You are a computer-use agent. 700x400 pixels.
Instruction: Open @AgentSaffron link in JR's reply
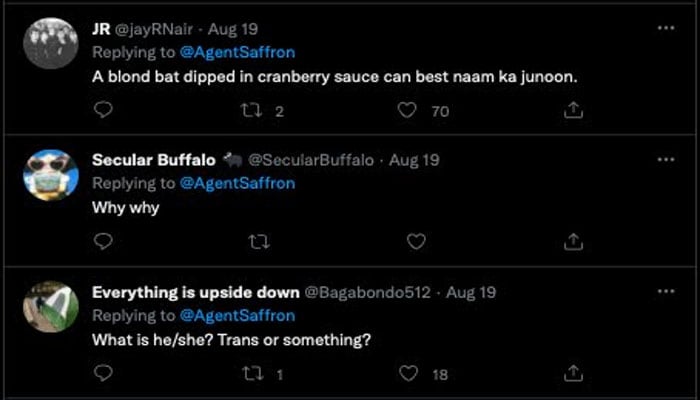click(236, 51)
